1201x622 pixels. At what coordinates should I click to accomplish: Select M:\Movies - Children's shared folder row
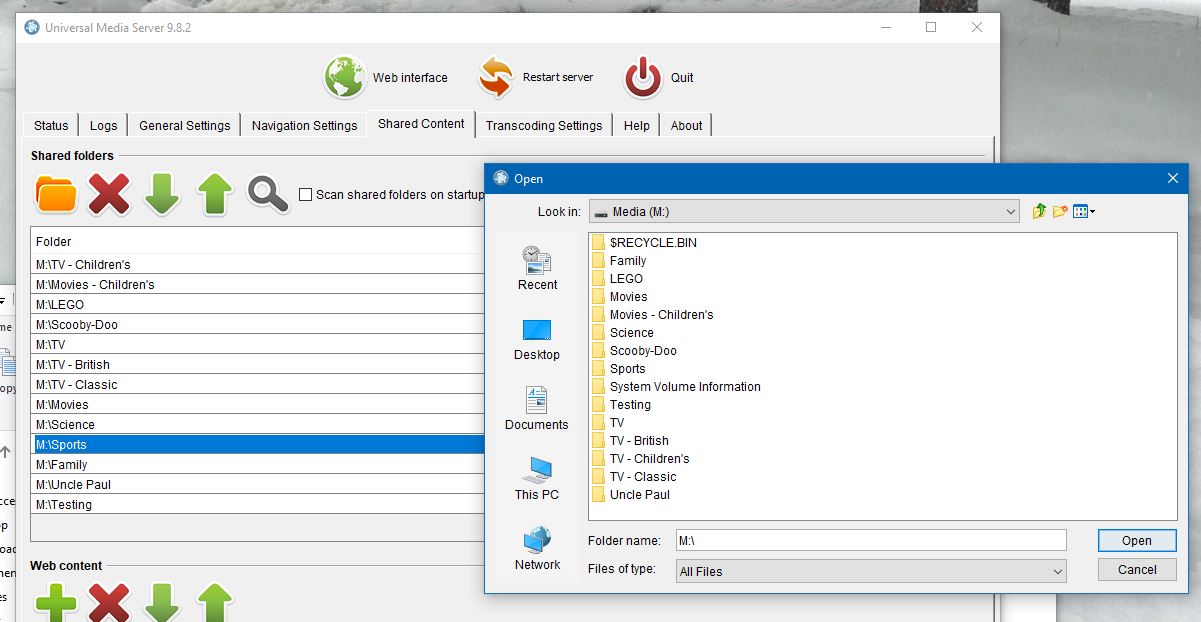click(258, 284)
